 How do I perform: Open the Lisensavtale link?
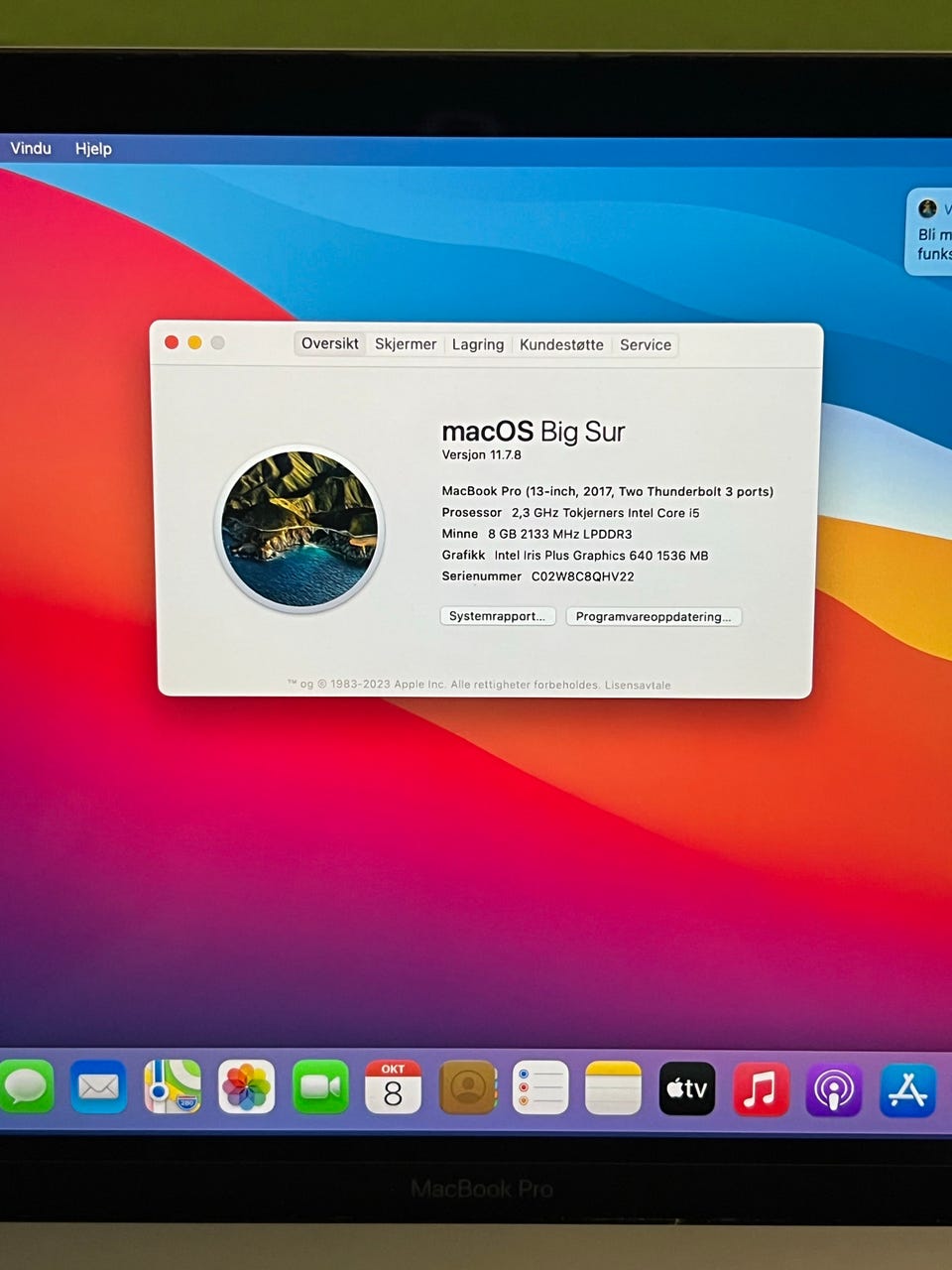click(x=638, y=686)
